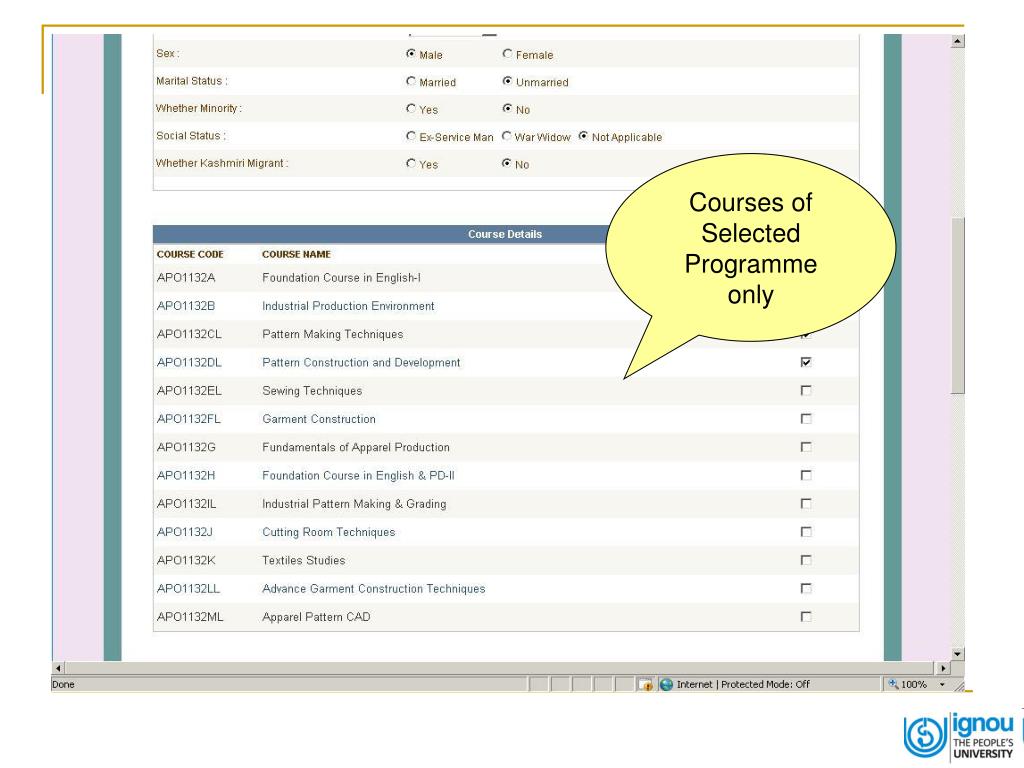
Task: Check the Apparel Pattern CAD box
Action: click(x=806, y=617)
